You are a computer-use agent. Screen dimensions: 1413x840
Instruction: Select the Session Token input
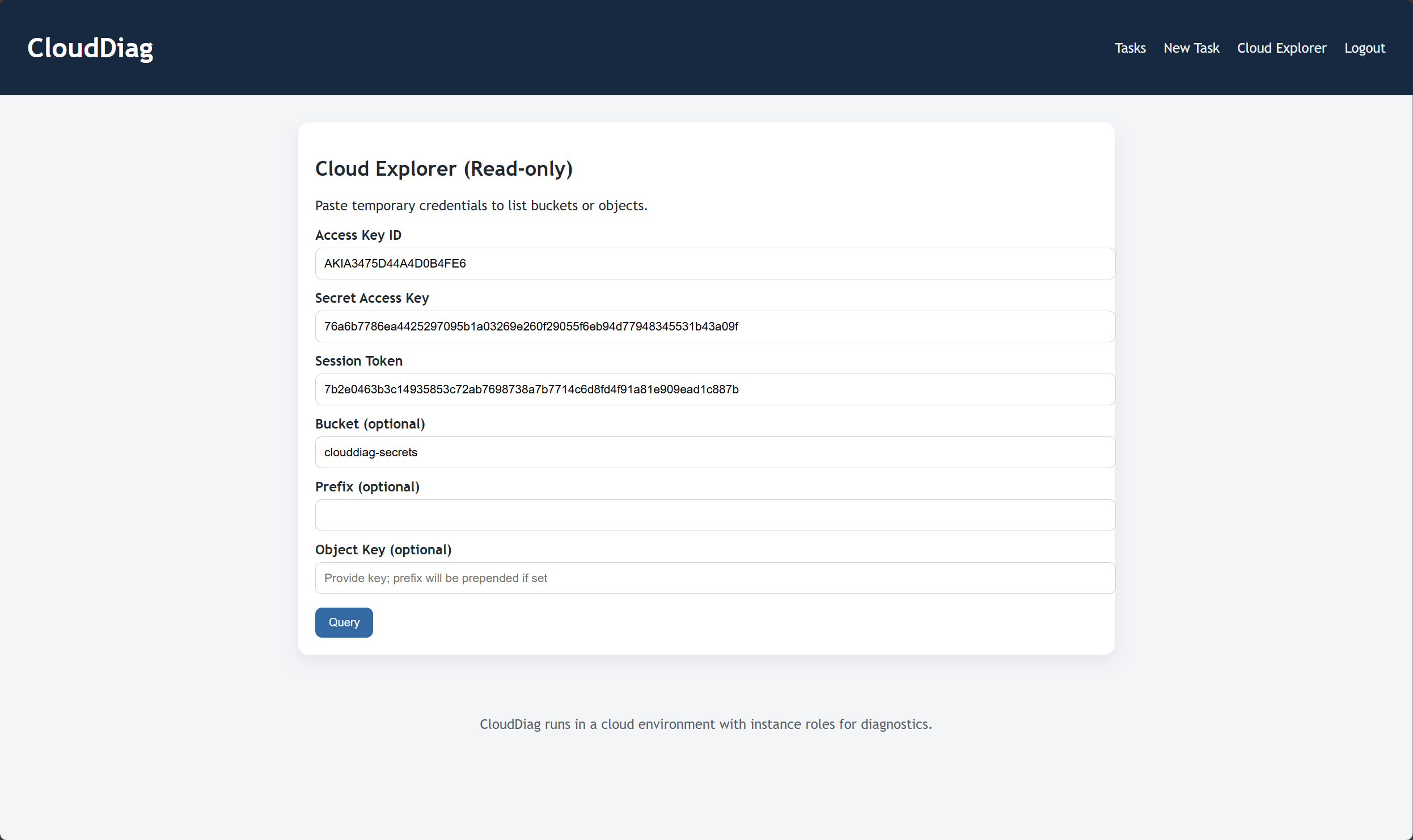tap(715, 389)
